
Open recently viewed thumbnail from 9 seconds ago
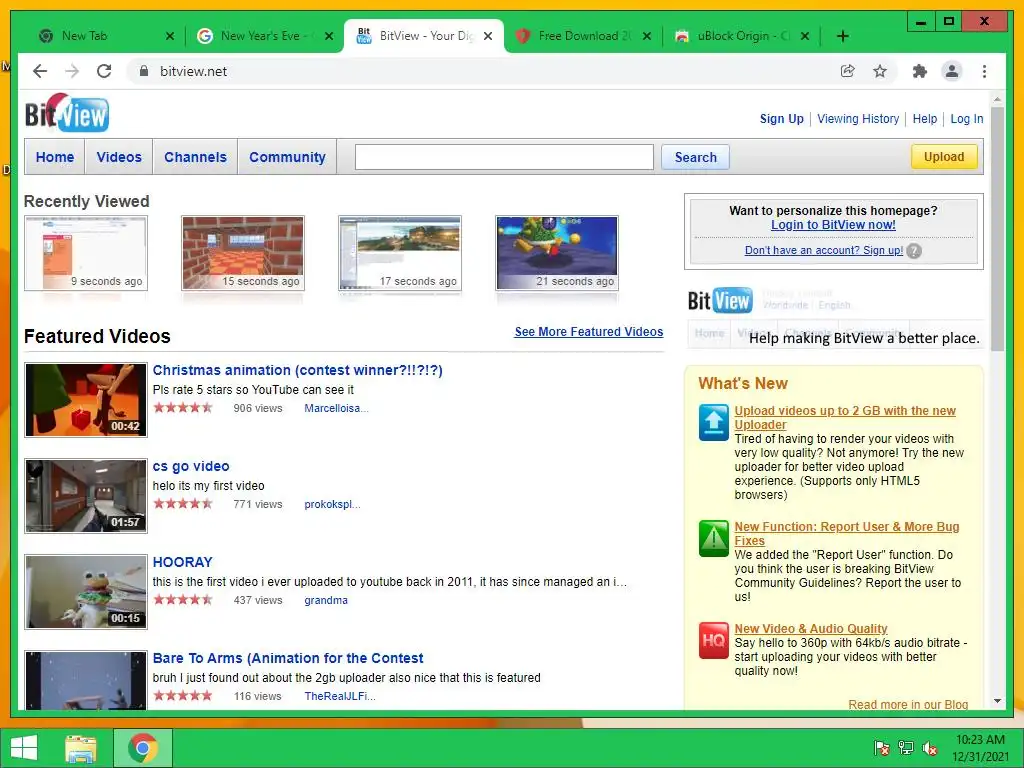pyautogui.click(x=86, y=253)
